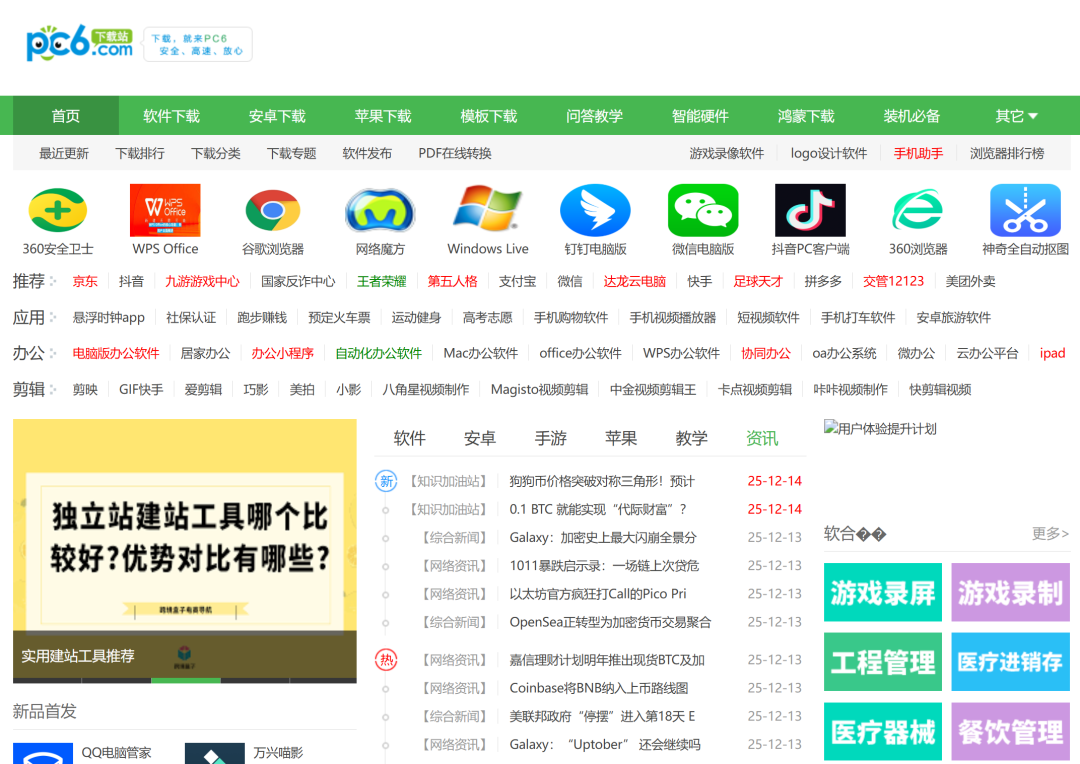Click the 京东 recommended link

coord(85,281)
